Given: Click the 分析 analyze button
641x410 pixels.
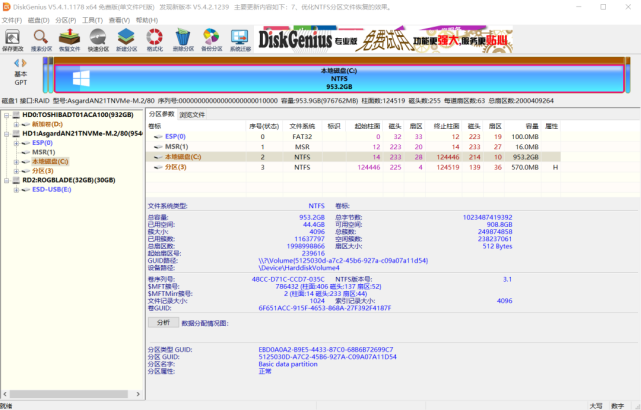Looking at the screenshot, I should (164, 323).
